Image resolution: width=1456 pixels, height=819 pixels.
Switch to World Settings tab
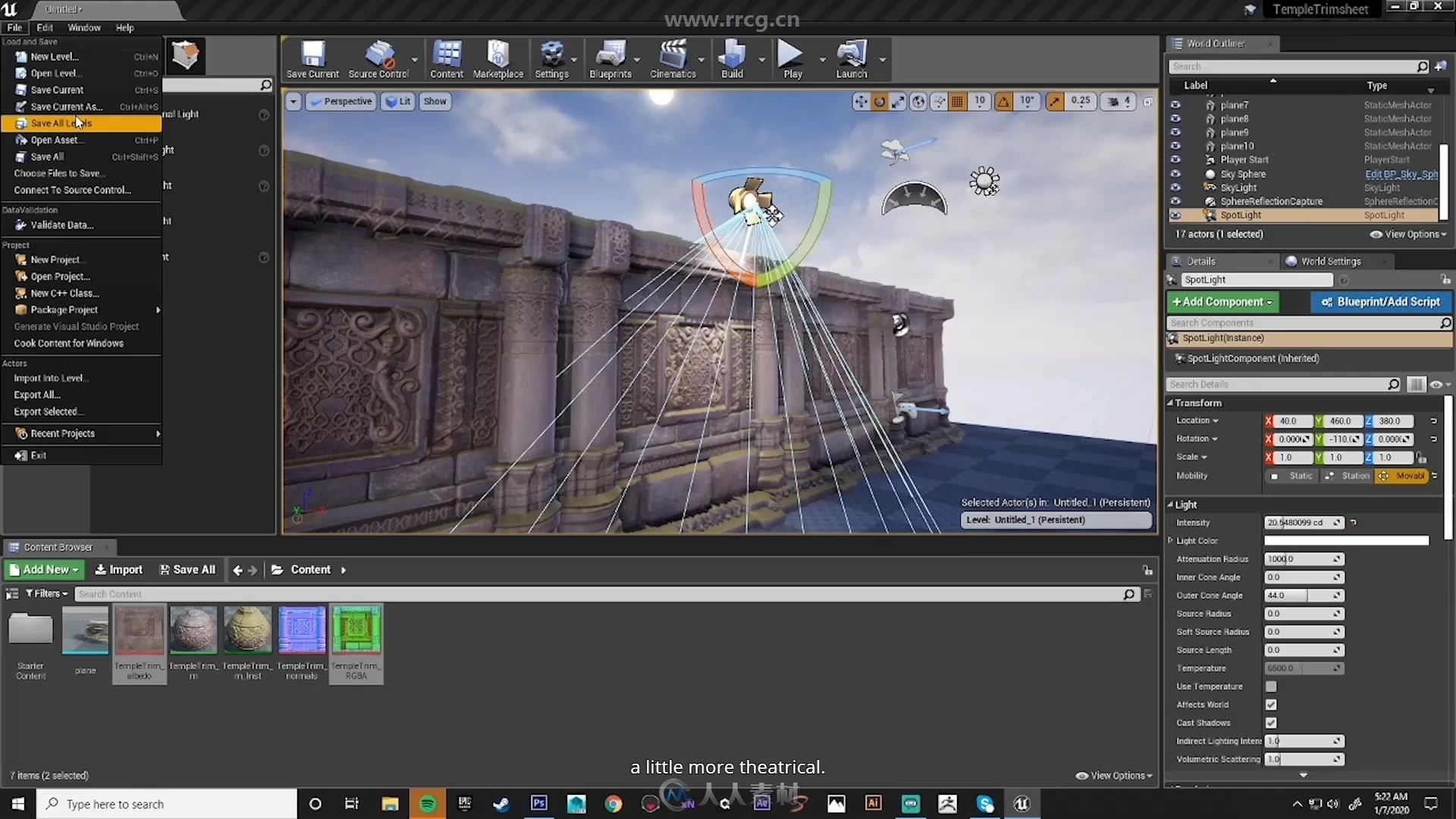(x=1331, y=262)
